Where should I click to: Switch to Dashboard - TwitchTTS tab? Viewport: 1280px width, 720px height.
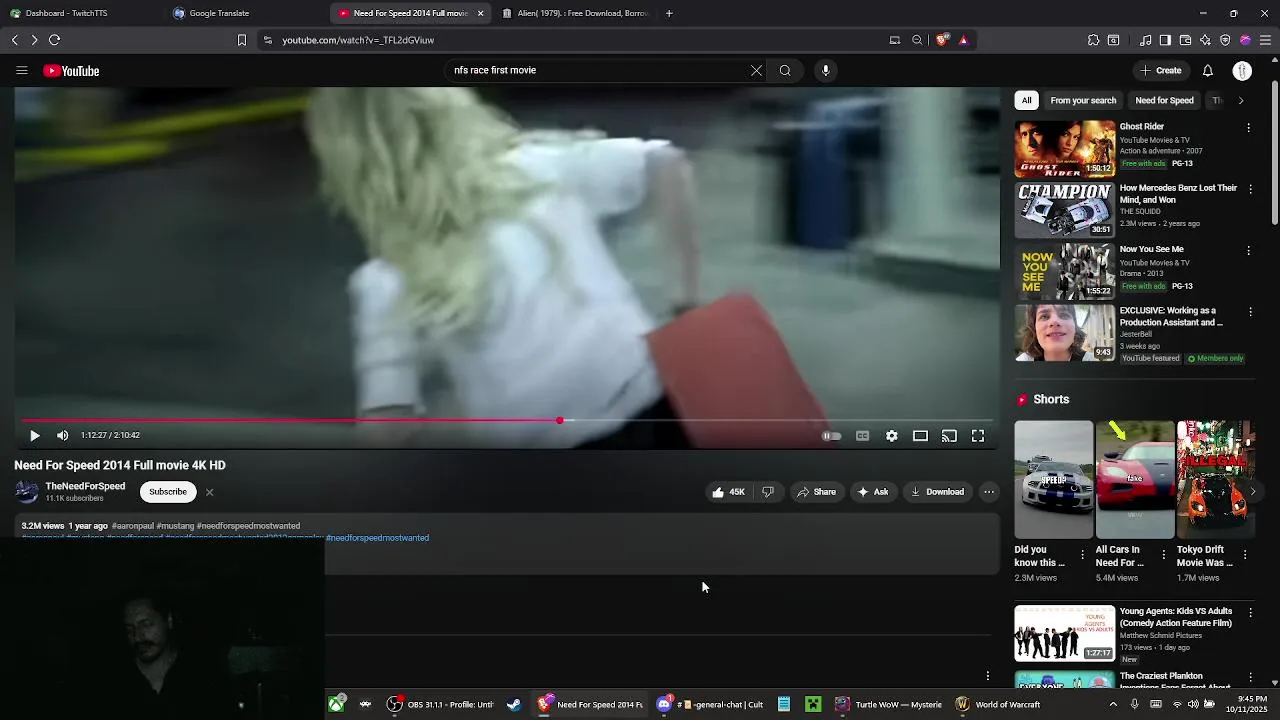tap(83, 13)
